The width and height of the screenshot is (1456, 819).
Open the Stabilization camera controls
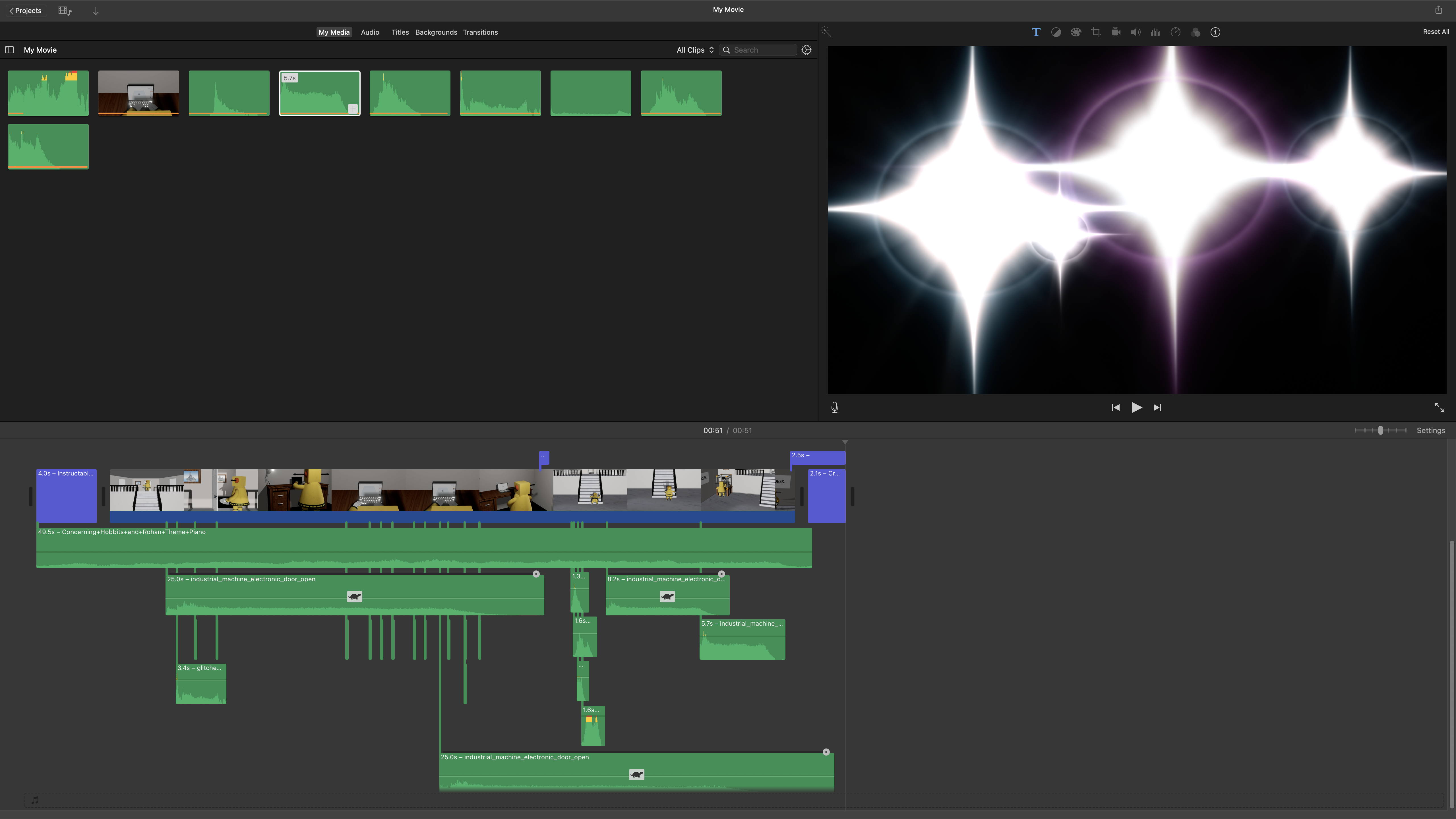coord(1116,32)
